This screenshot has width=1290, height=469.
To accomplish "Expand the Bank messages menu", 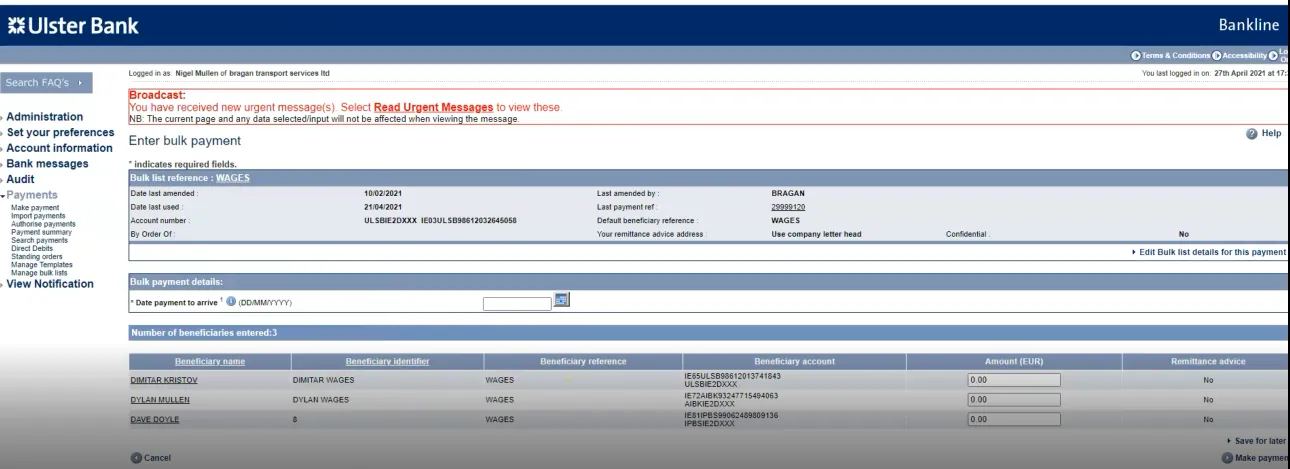I will [x=48, y=163].
